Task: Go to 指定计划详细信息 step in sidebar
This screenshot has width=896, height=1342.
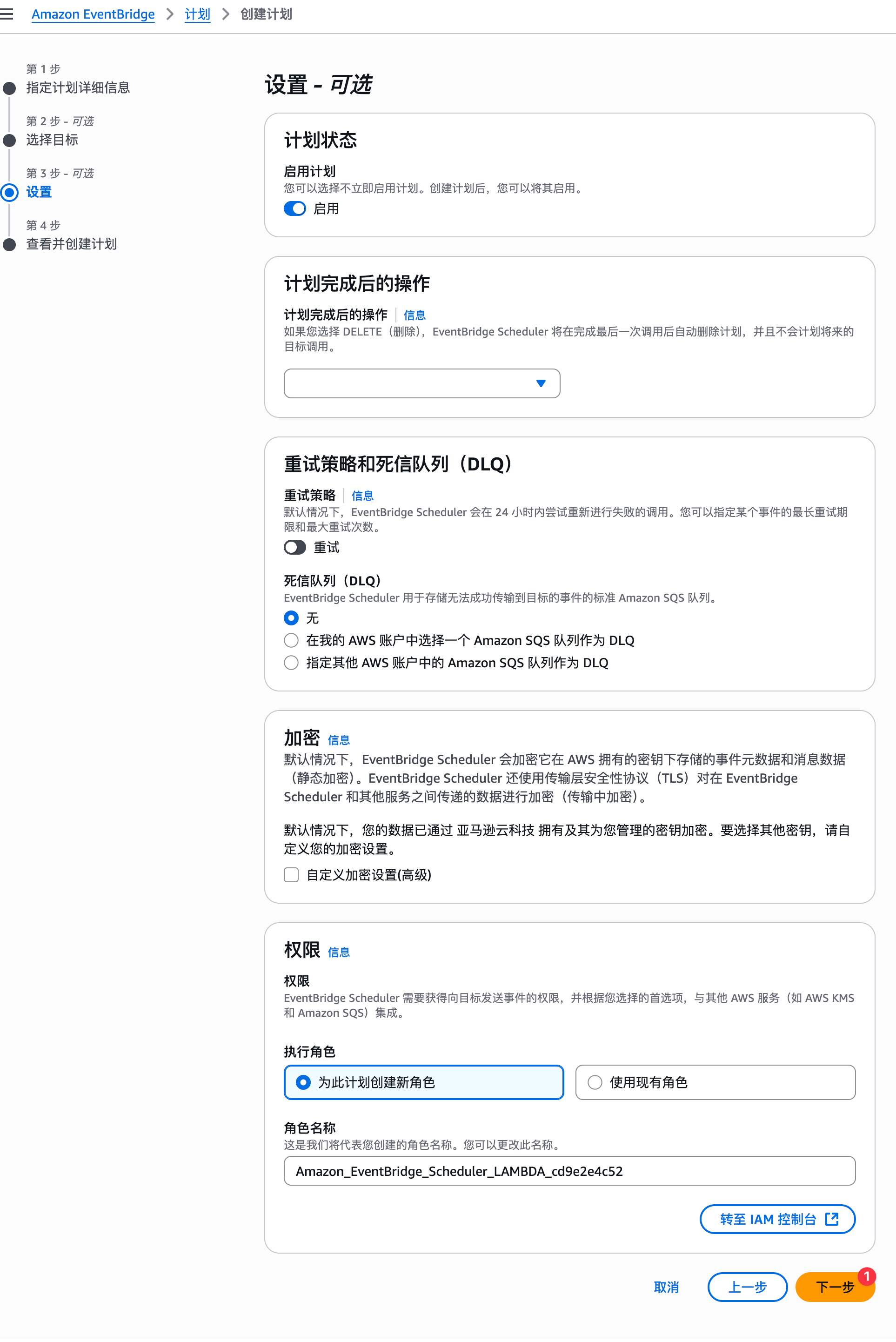Action: click(x=78, y=88)
